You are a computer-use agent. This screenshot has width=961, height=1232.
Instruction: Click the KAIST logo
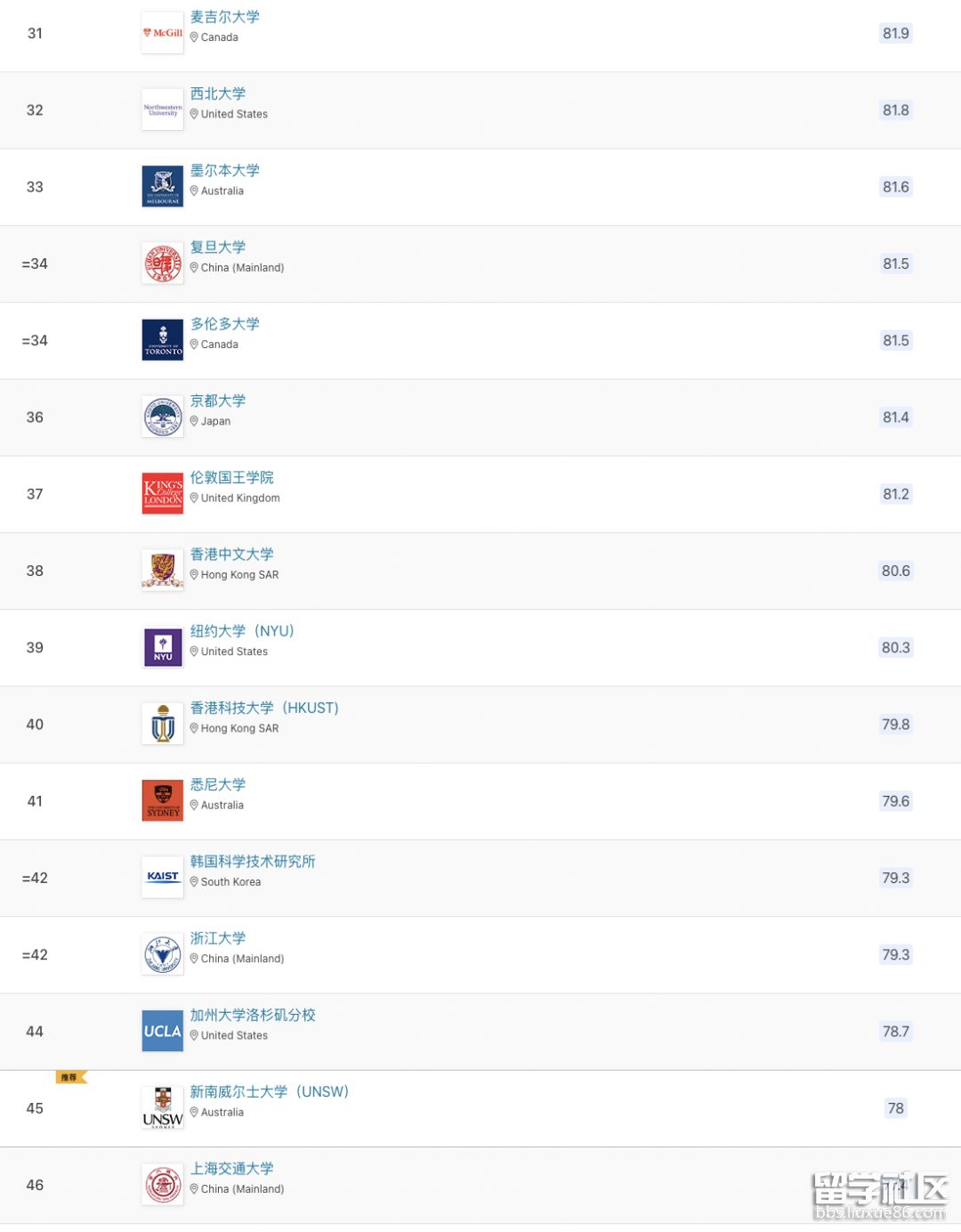click(x=163, y=877)
